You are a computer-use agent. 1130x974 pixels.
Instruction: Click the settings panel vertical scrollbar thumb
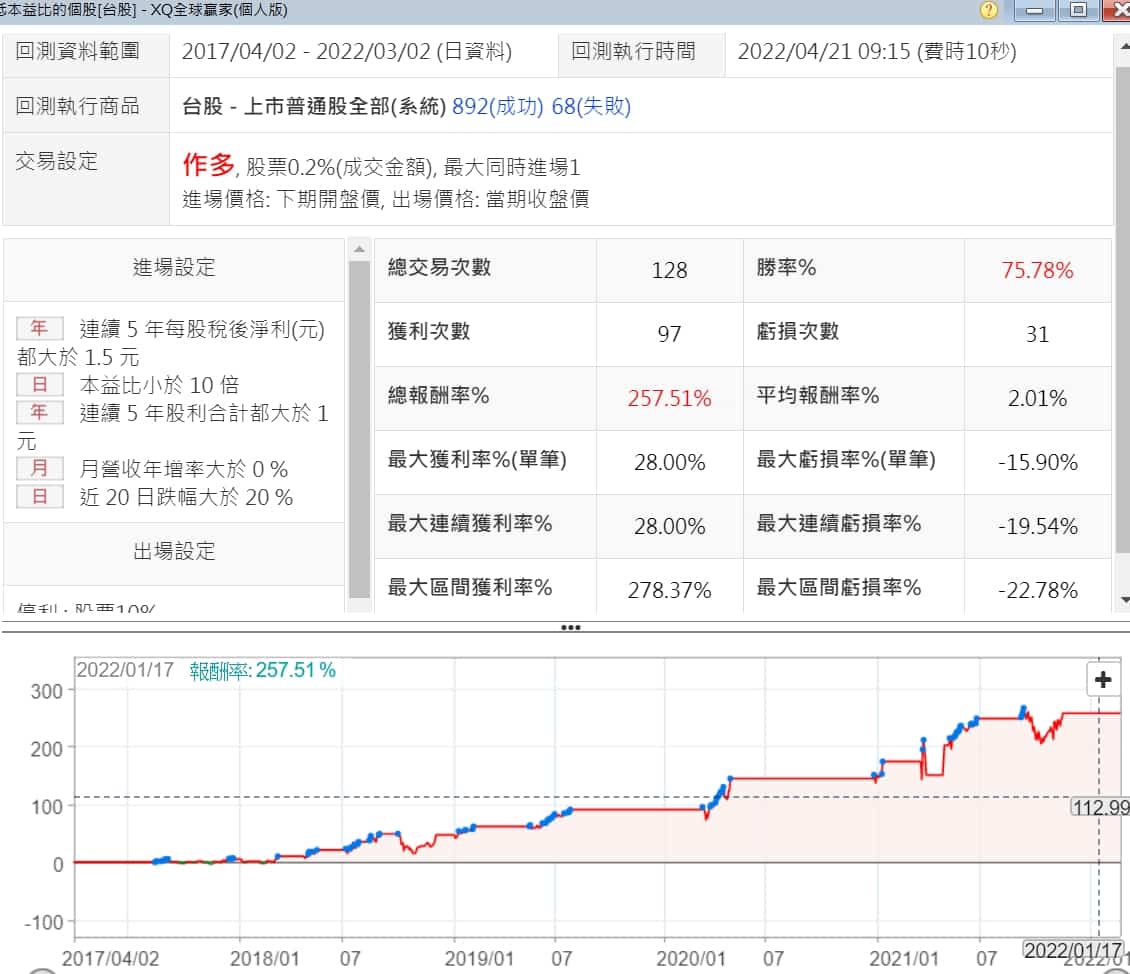point(359,430)
